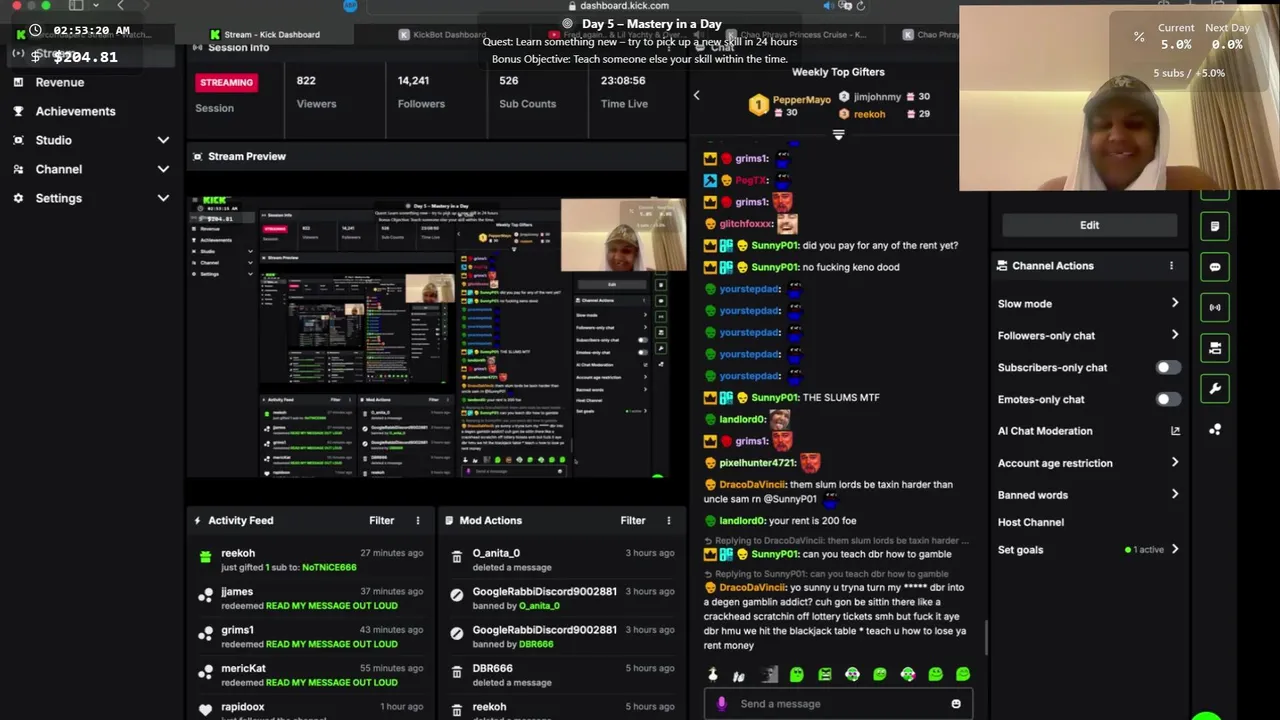This screenshot has height=720, width=1280.
Task: Click the purple microphone icon in message box
Action: pos(722,704)
